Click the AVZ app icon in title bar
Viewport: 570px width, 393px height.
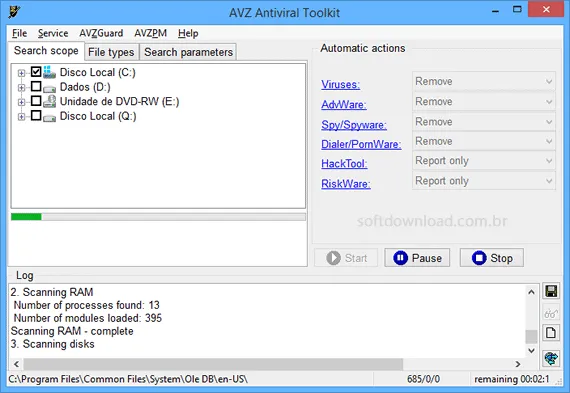tap(14, 12)
